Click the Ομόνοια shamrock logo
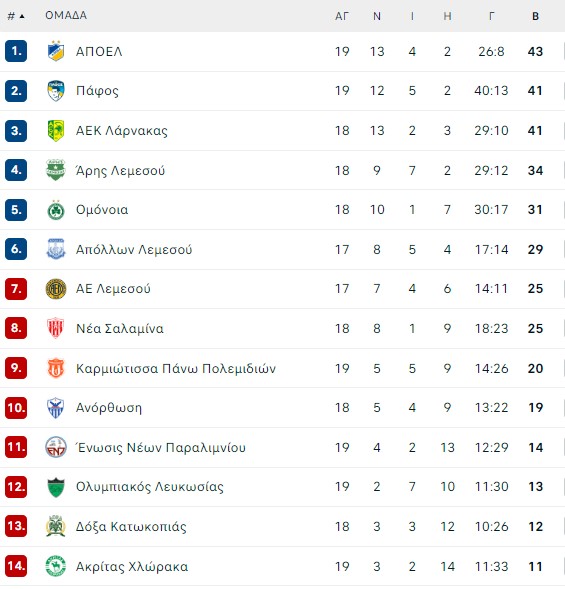This screenshot has height=589, width=565. pyautogui.click(x=56, y=210)
